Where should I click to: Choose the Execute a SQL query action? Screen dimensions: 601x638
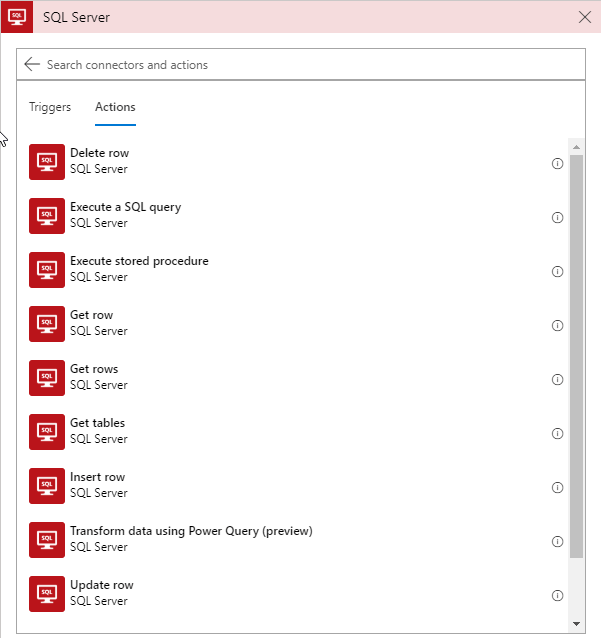[297, 216]
